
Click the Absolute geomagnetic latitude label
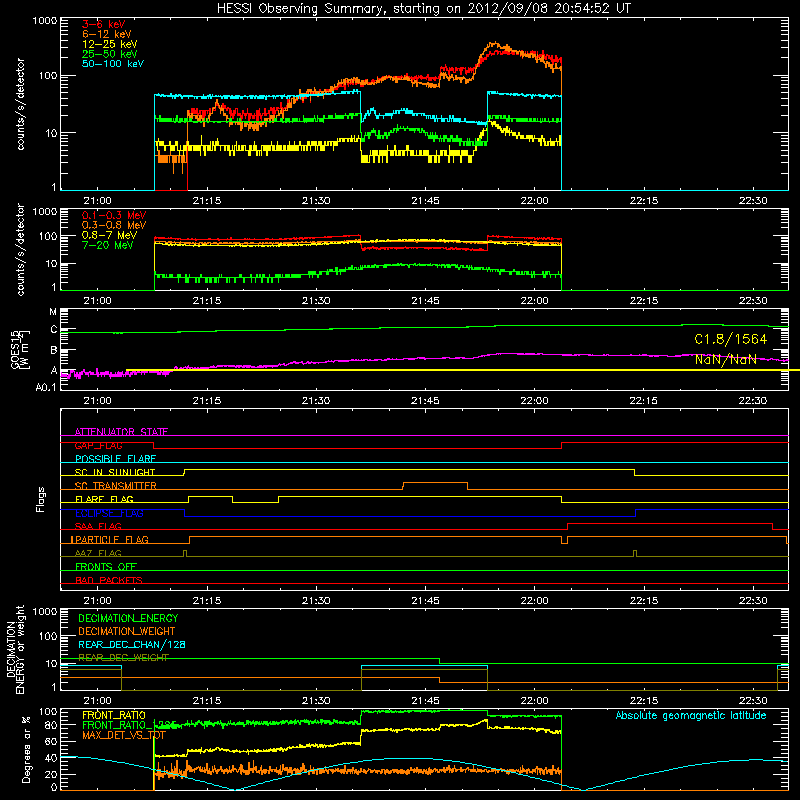pos(691,715)
